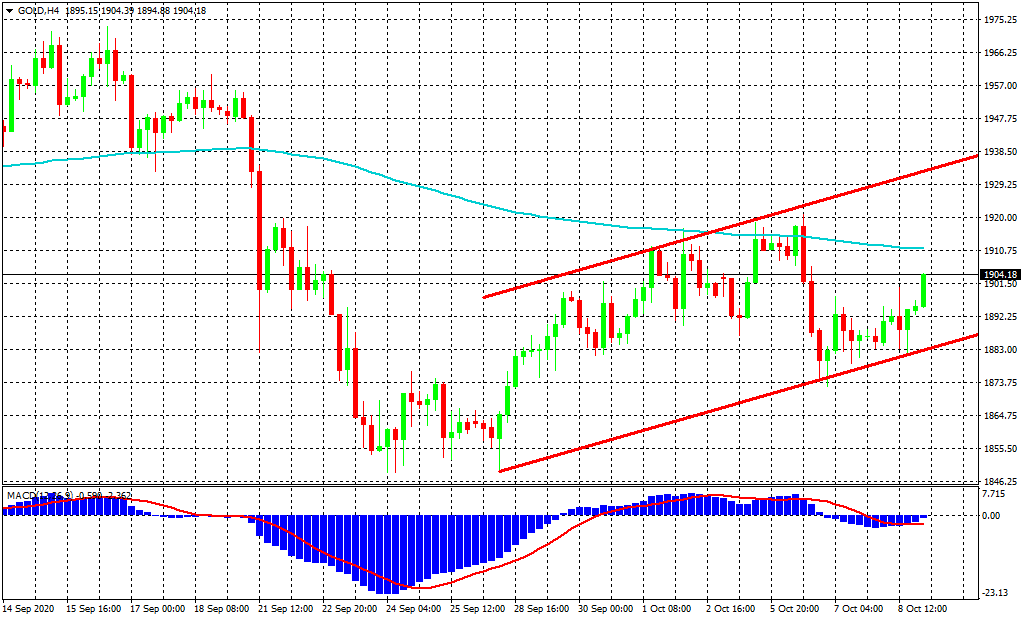The image size is (1024, 620).
Task: Click the 1975.25 price axis label
Action: (x=1000, y=20)
